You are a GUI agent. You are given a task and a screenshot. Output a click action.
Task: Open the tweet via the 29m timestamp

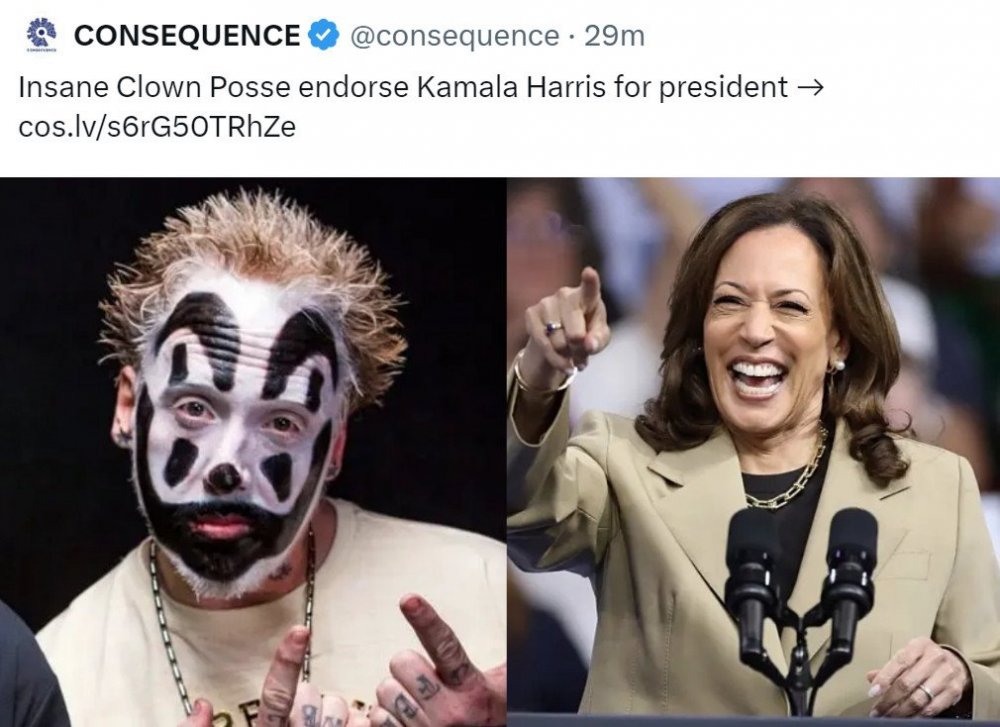[614, 36]
